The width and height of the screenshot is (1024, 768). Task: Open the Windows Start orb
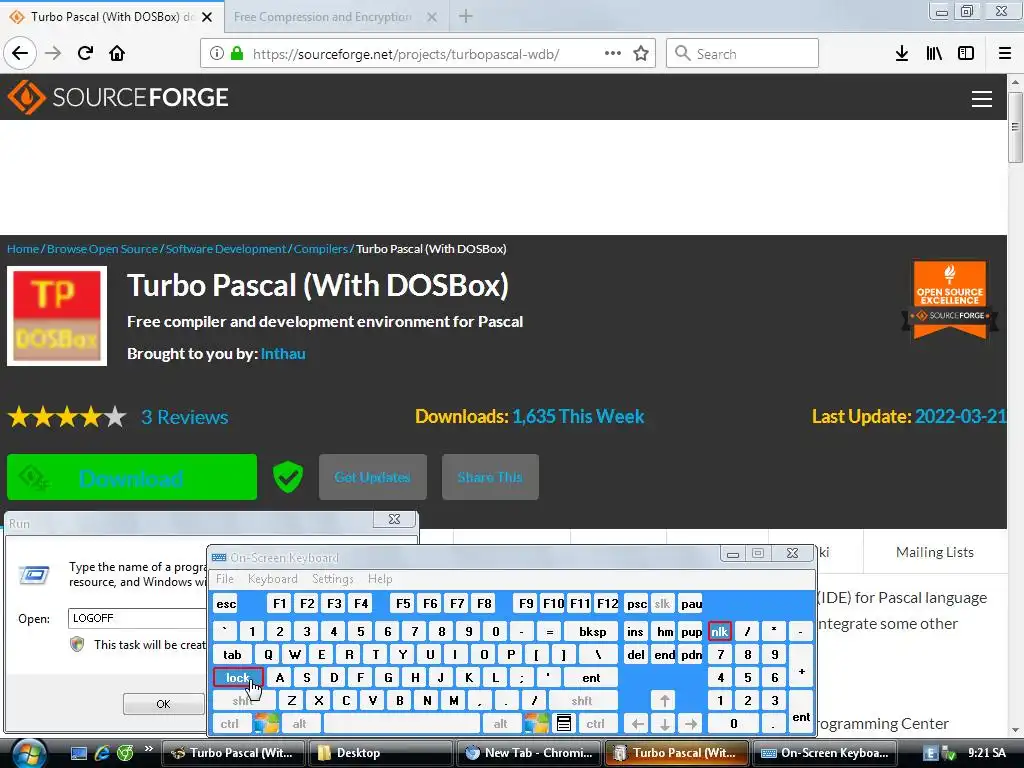pos(28,753)
